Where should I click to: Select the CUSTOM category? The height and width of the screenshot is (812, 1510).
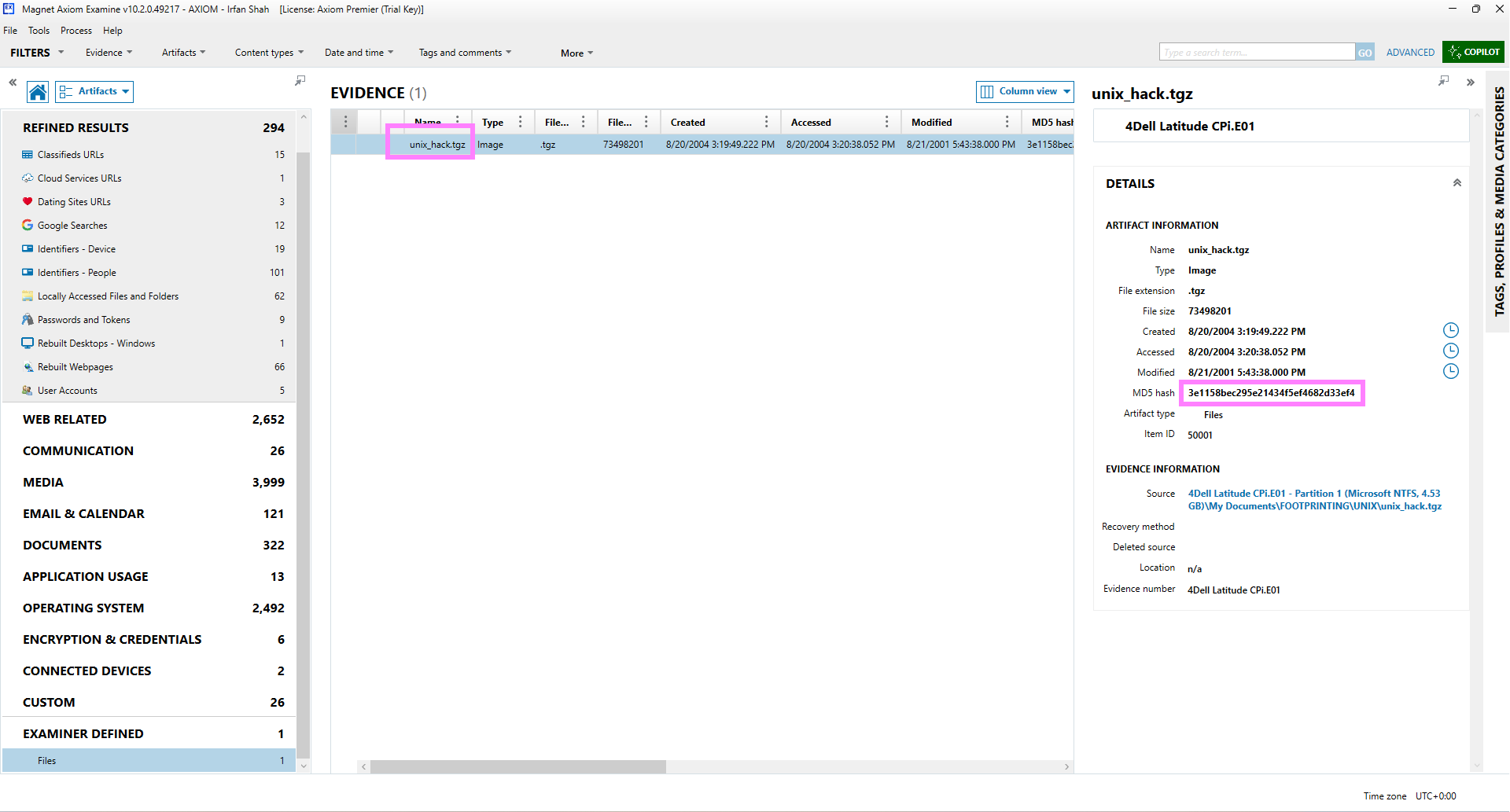tap(149, 703)
